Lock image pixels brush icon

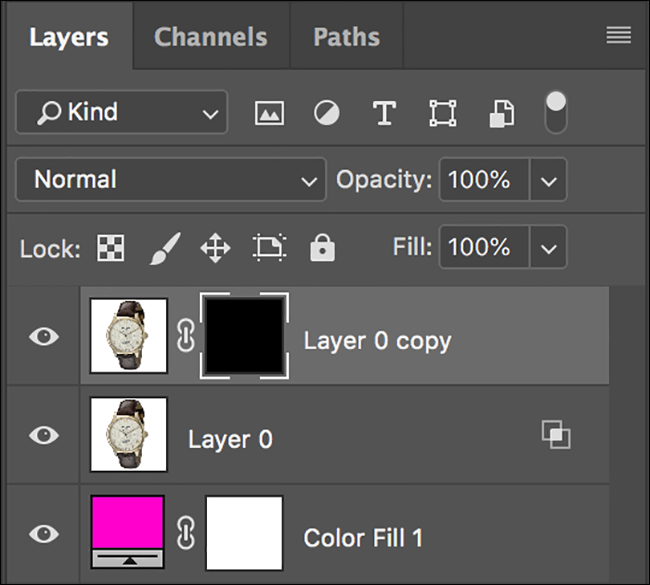pos(163,248)
